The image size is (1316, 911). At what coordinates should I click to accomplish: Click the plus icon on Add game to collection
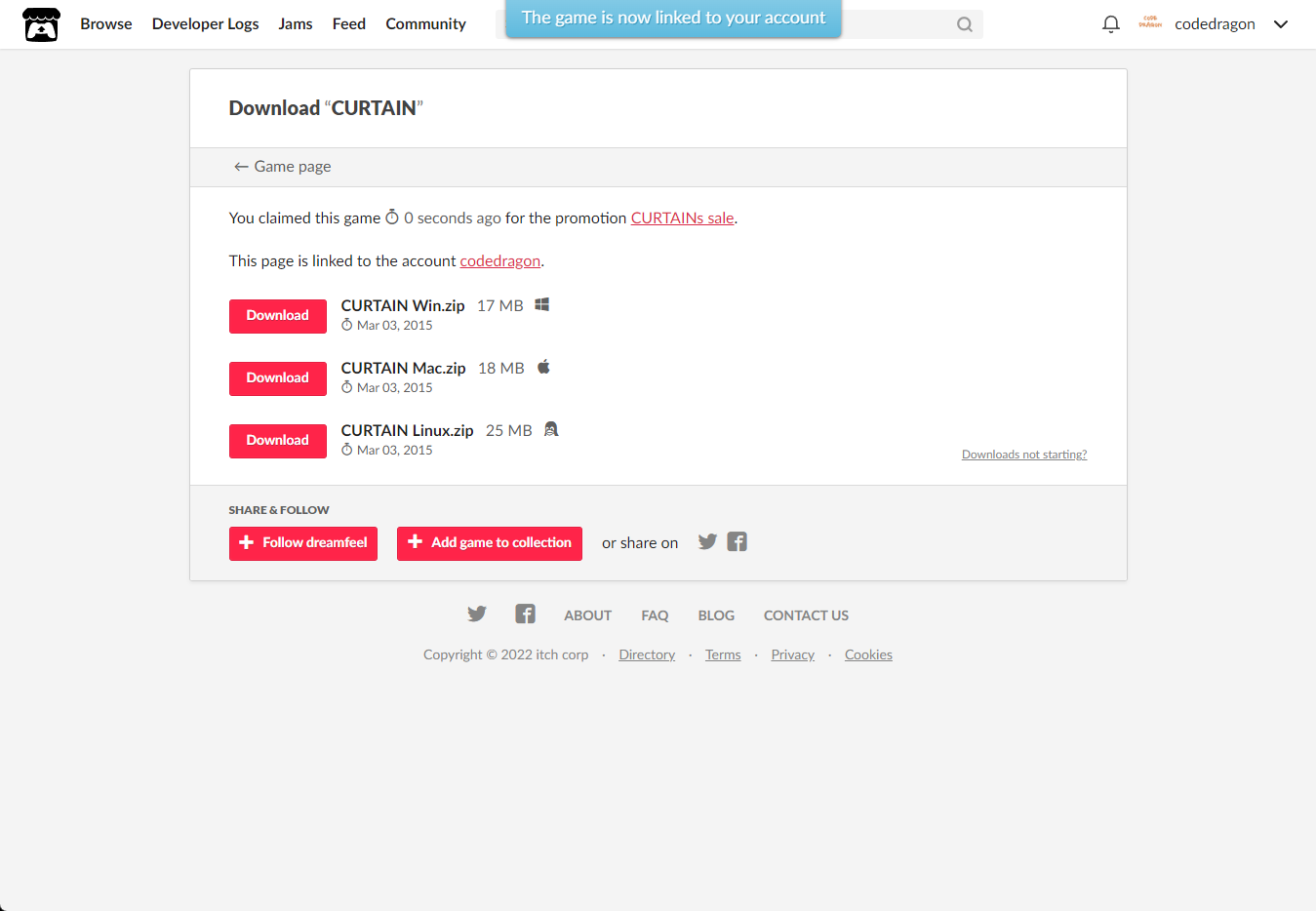point(416,542)
